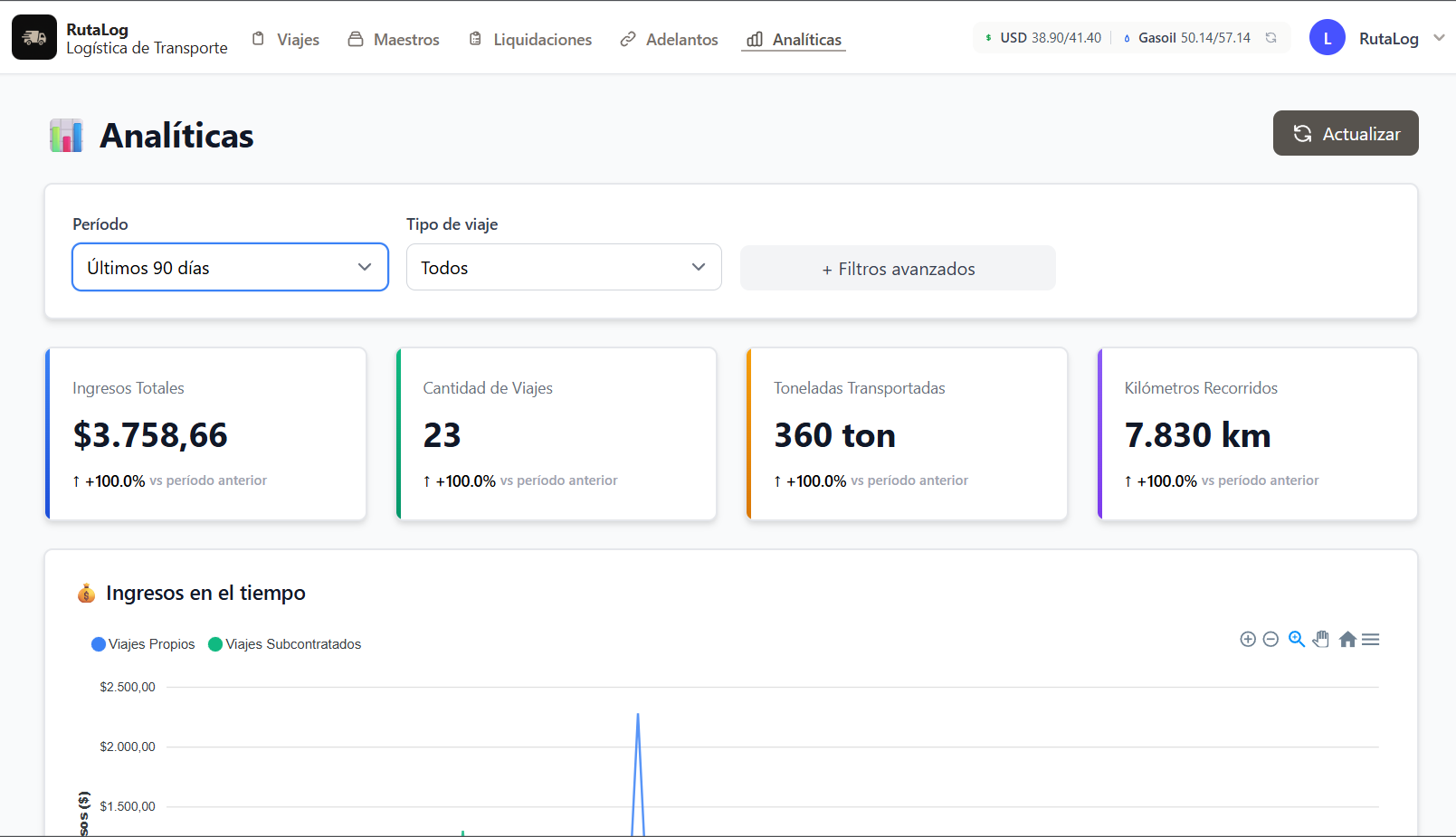The image size is (1456, 837).
Task: Zoom in on the income chart
Action: click(x=1248, y=640)
